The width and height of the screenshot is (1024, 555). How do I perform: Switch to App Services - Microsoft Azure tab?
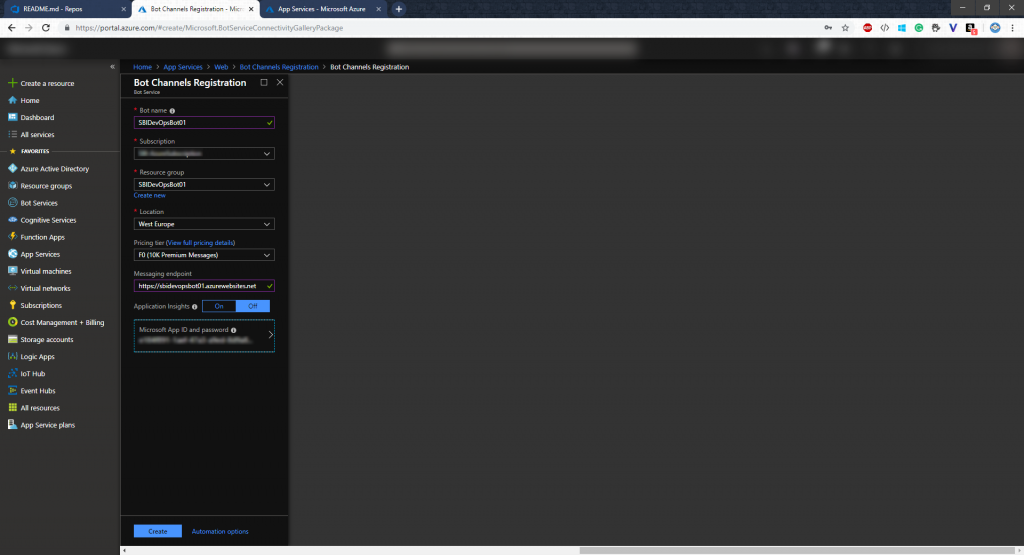pos(323,9)
